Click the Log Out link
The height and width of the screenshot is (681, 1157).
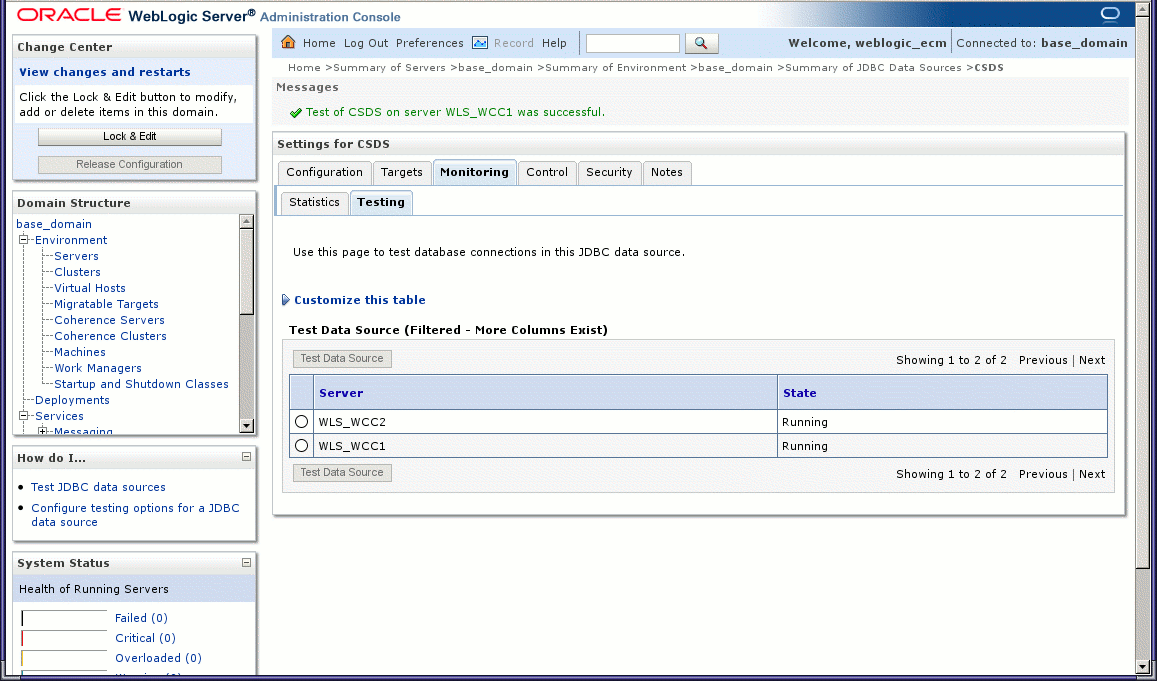pyautogui.click(x=366, y=43)
